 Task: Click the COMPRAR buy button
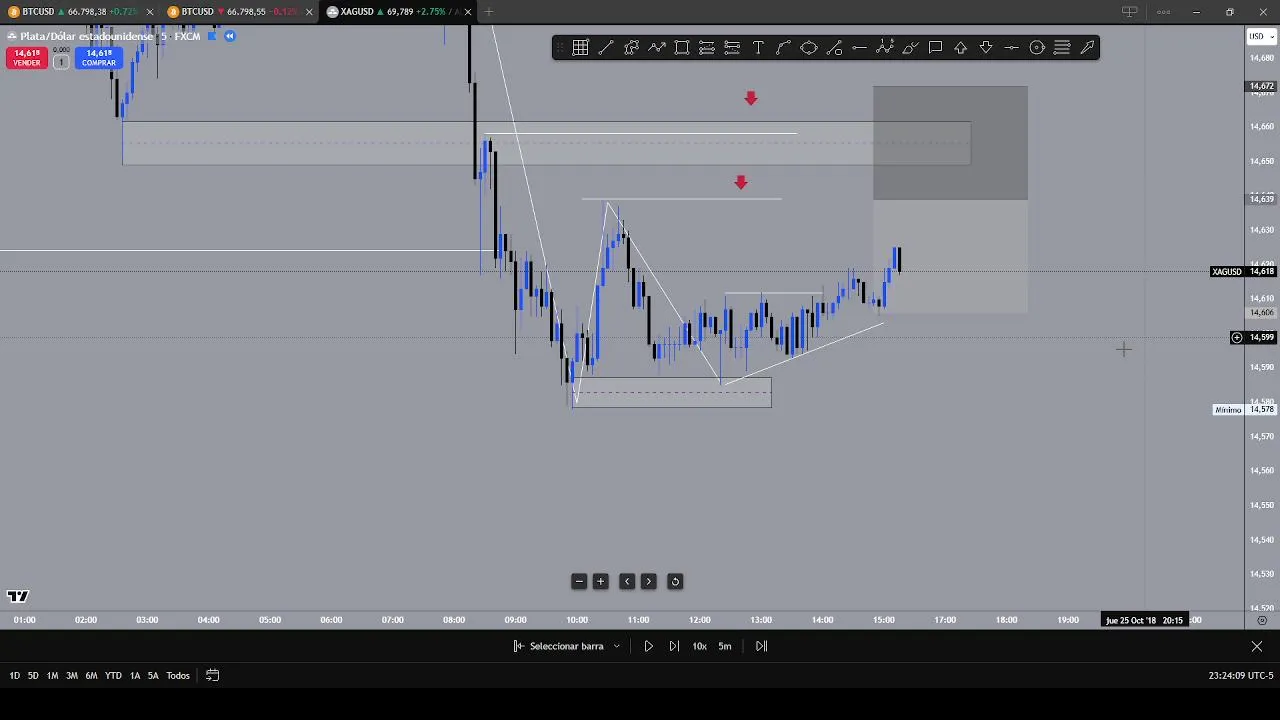click(99, 58)
